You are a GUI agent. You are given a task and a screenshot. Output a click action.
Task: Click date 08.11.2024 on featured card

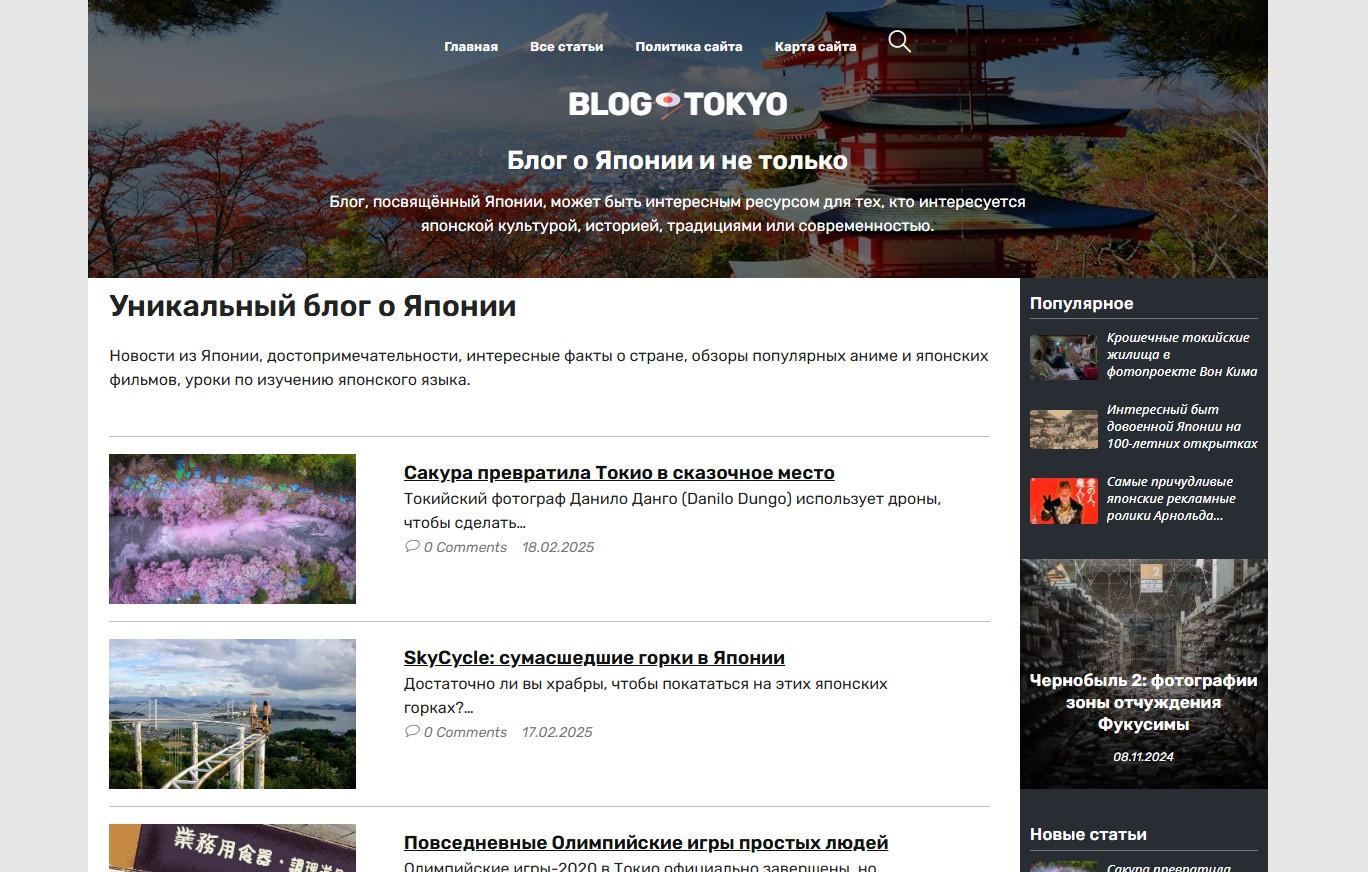[x=1143, y=757]
